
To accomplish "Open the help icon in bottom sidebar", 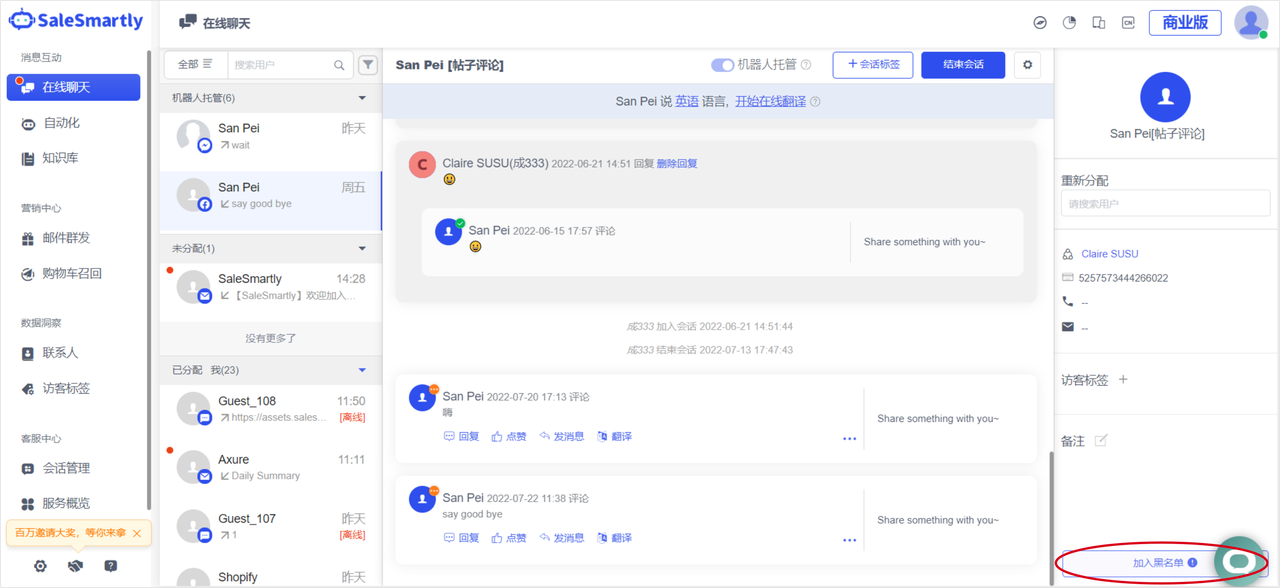I will pos(110,566).
